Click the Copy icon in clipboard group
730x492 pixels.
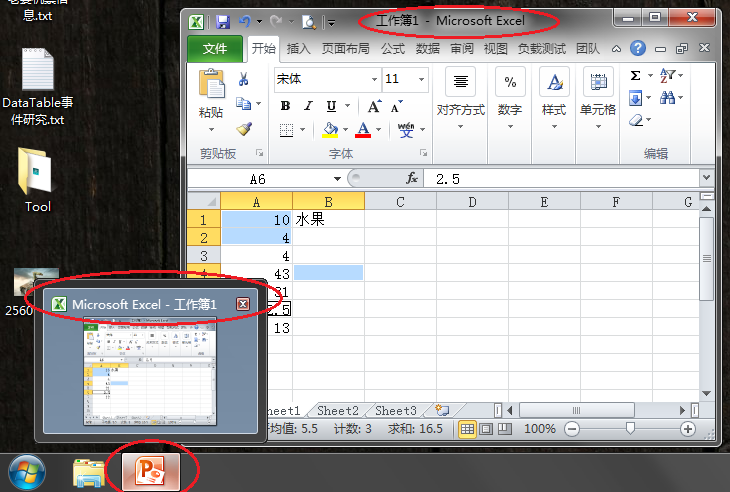tap(243, 103)
